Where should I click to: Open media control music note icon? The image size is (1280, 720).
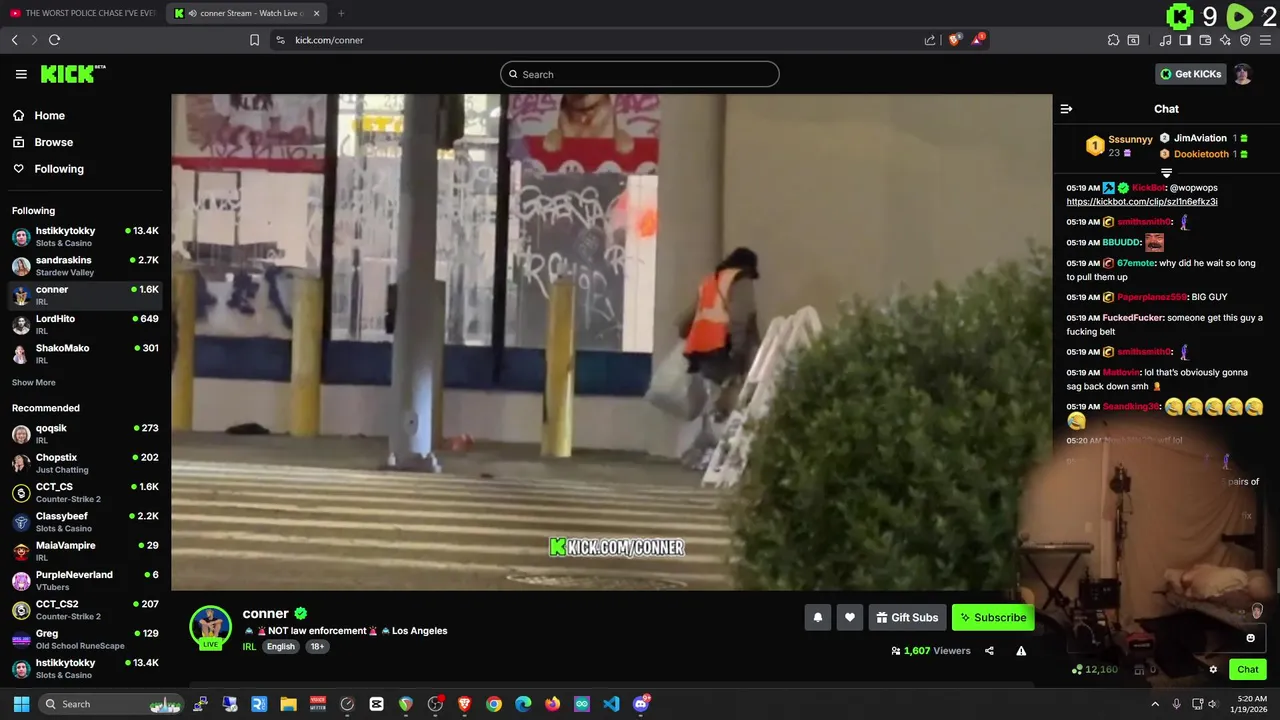1165,40
